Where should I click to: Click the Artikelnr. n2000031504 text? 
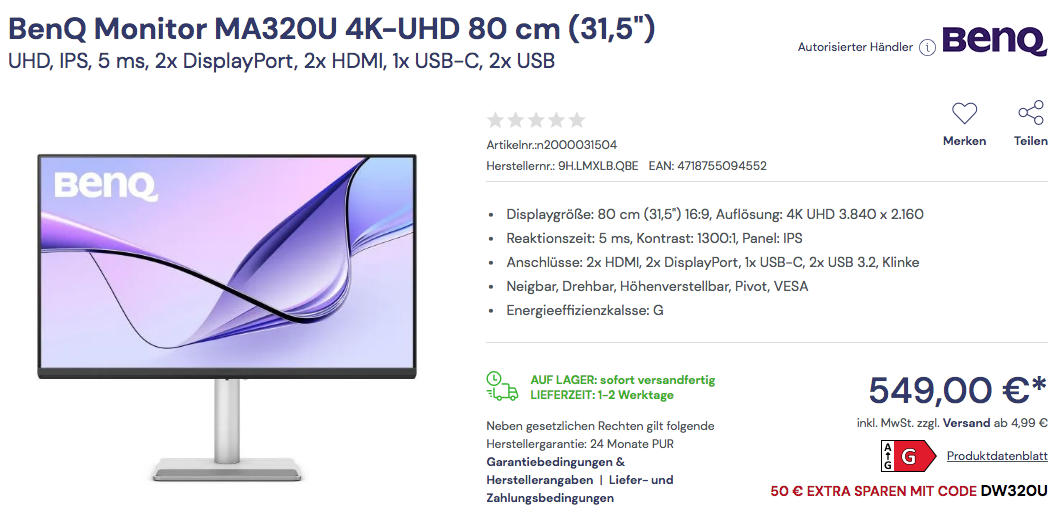[551, 144]
